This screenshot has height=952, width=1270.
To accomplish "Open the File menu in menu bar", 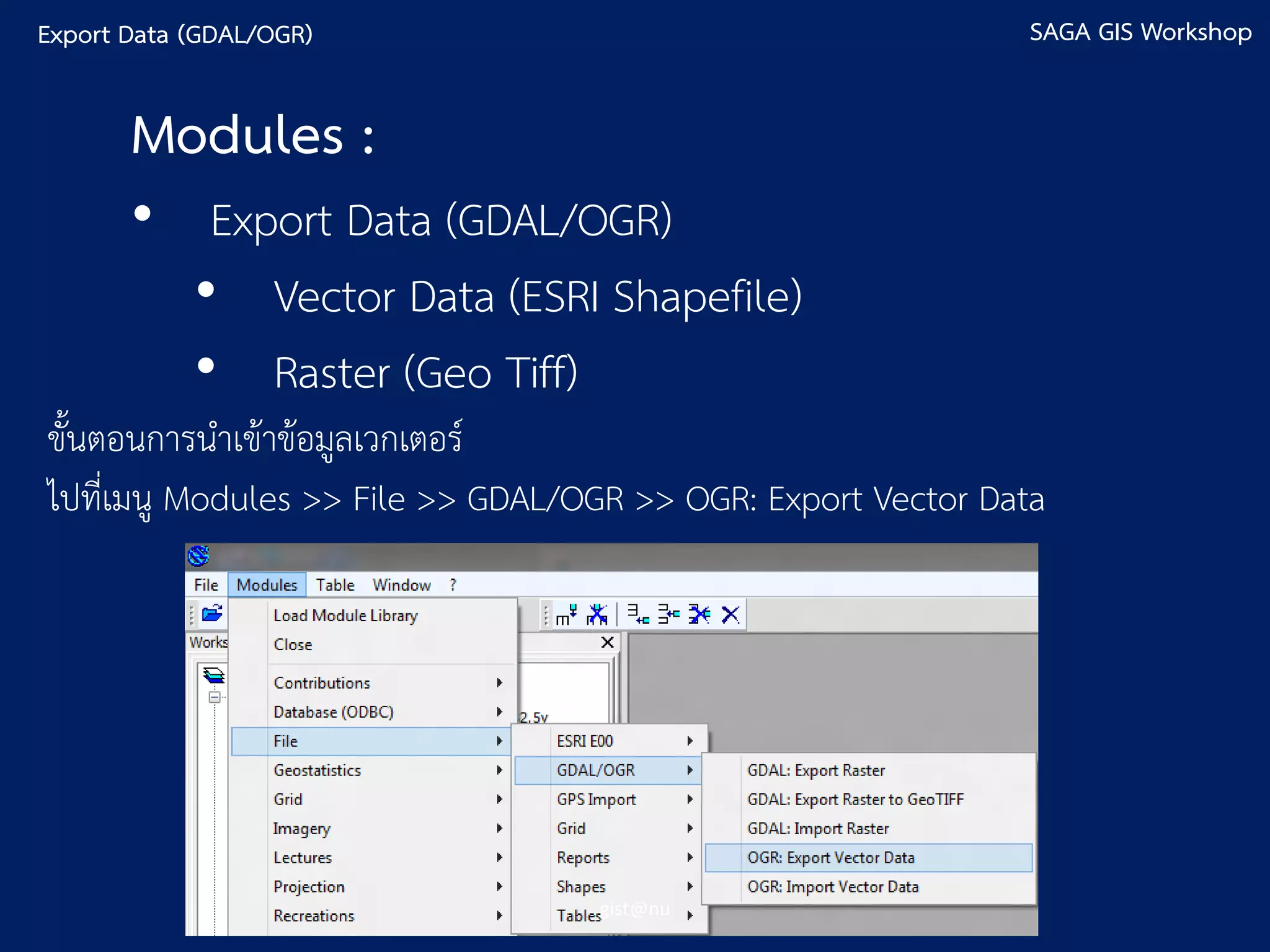I will (206, 585).
